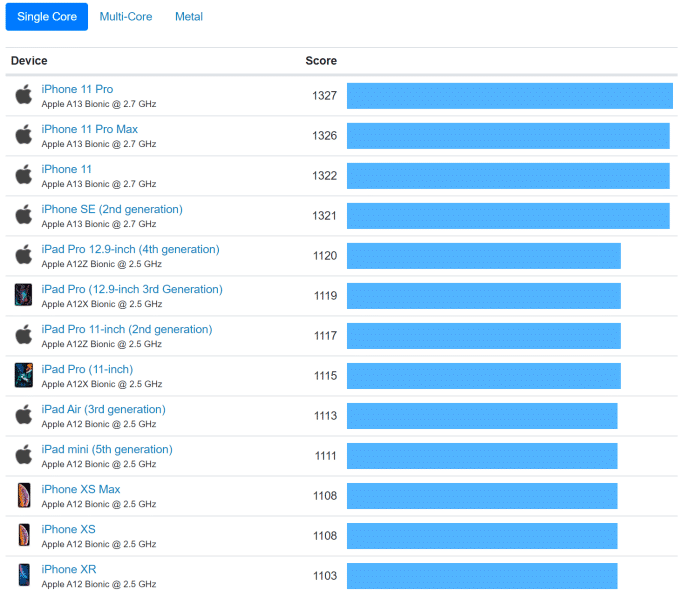The height and width of the screenshot is (590, 700).
Task: Open the Metal tab
Action: (189, 17)
